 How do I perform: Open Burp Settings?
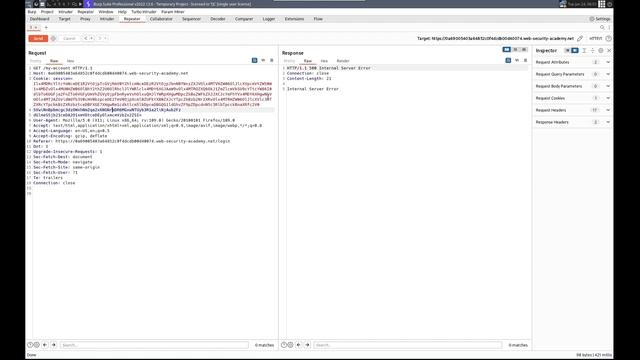click(600, 19)
